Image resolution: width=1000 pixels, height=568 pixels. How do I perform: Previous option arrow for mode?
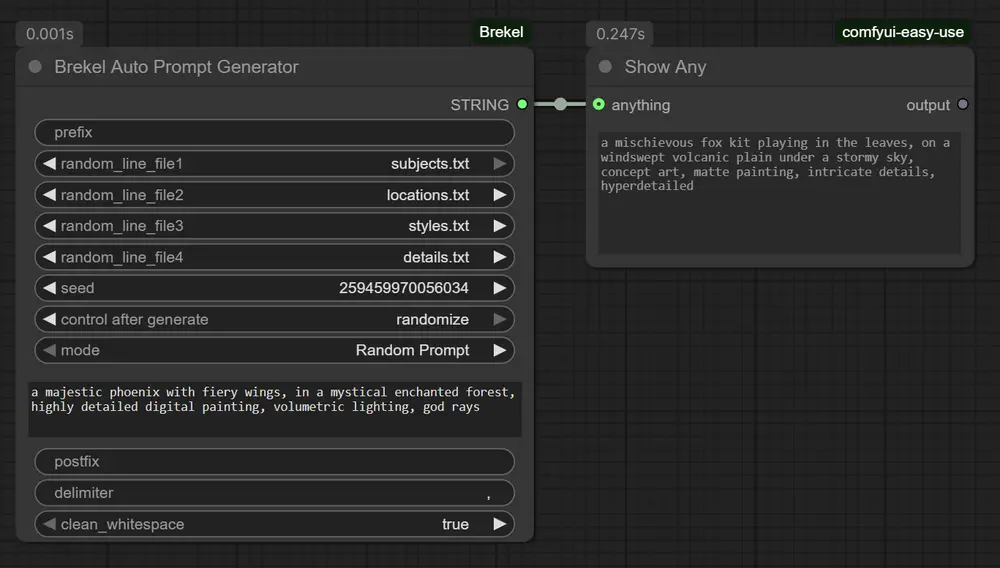(x=49, y=350)
